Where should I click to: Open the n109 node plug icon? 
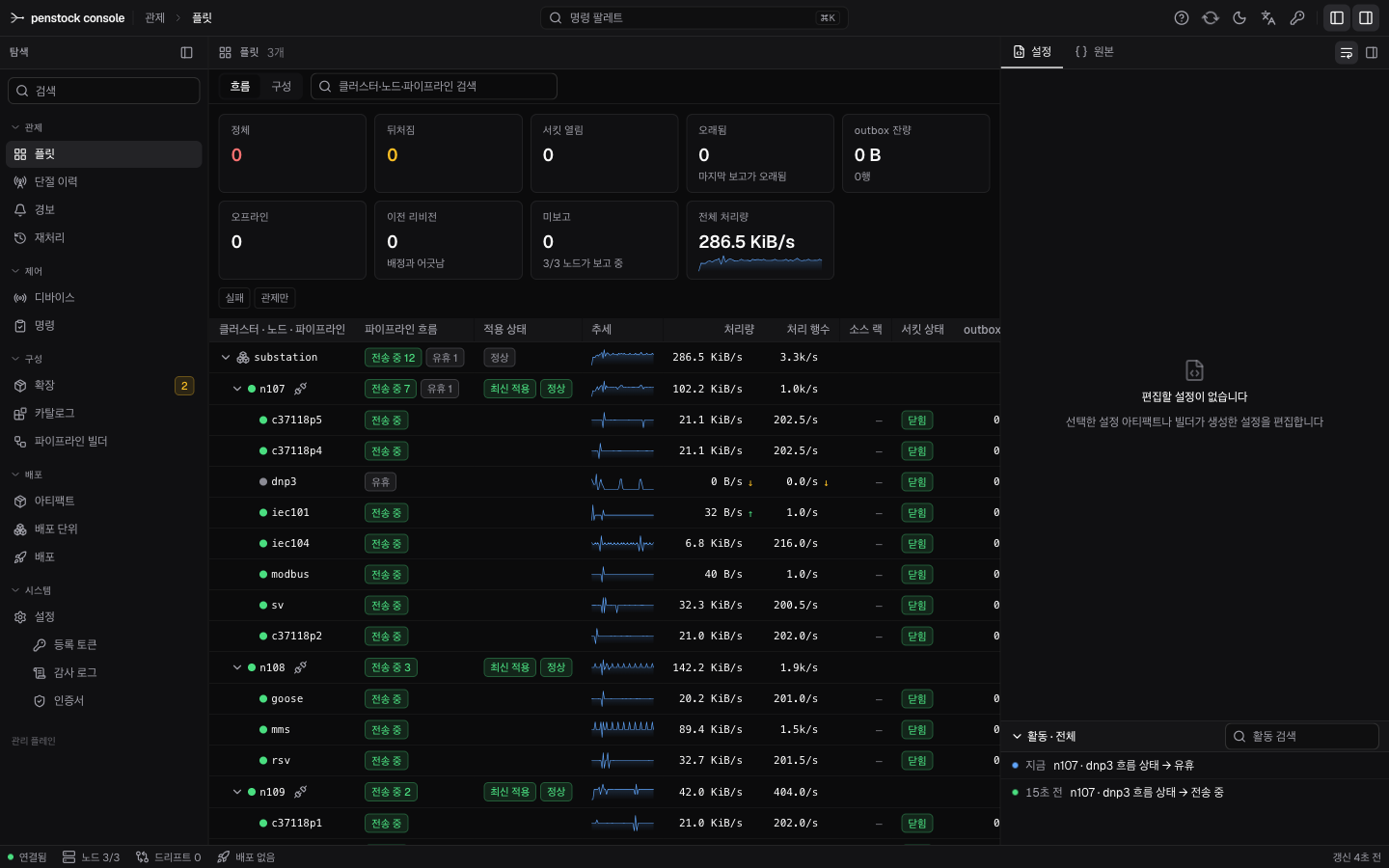pyautogui.click(x=301, y=792)
